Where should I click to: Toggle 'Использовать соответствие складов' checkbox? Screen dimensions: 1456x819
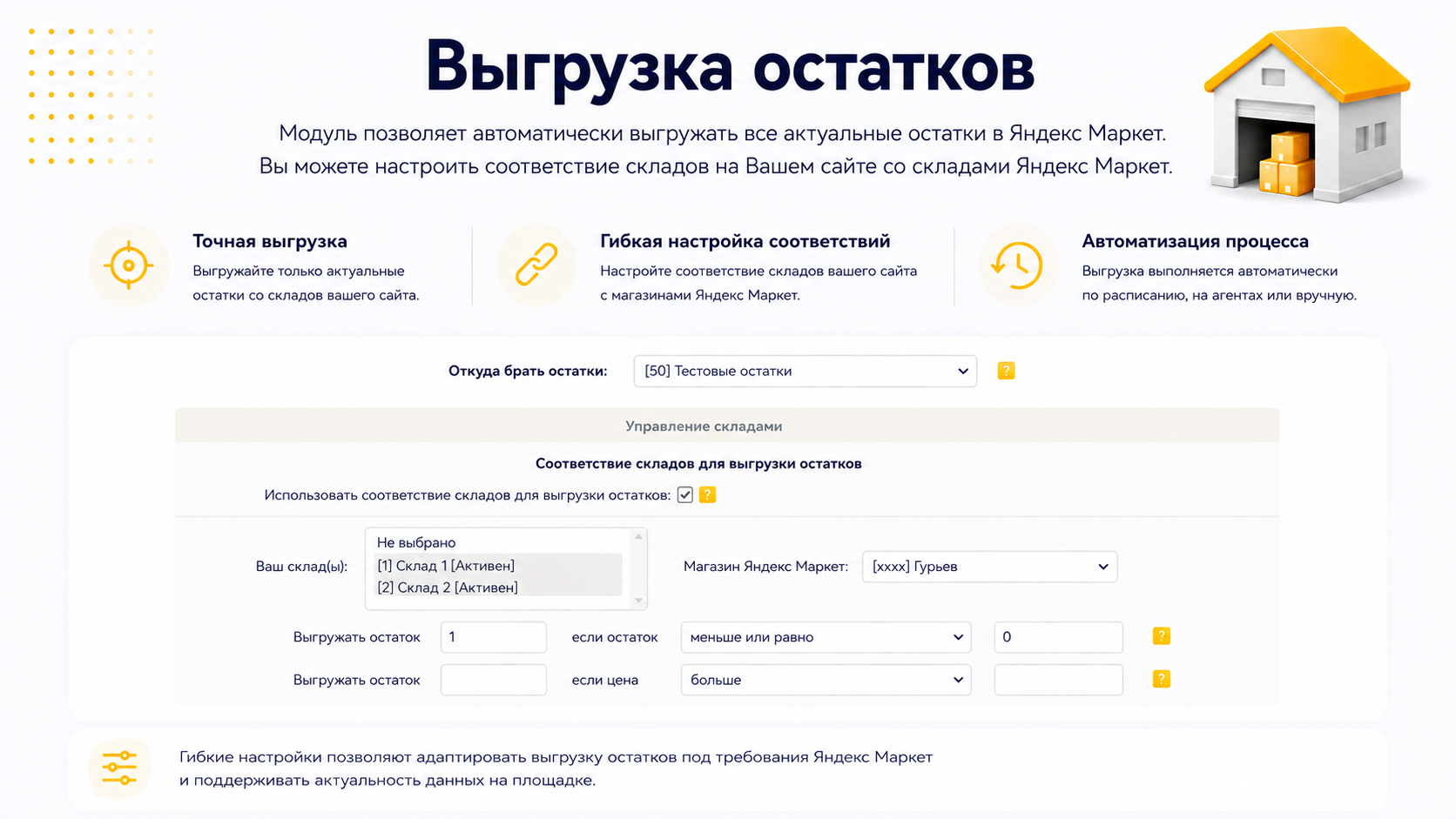tap(685, 494)
